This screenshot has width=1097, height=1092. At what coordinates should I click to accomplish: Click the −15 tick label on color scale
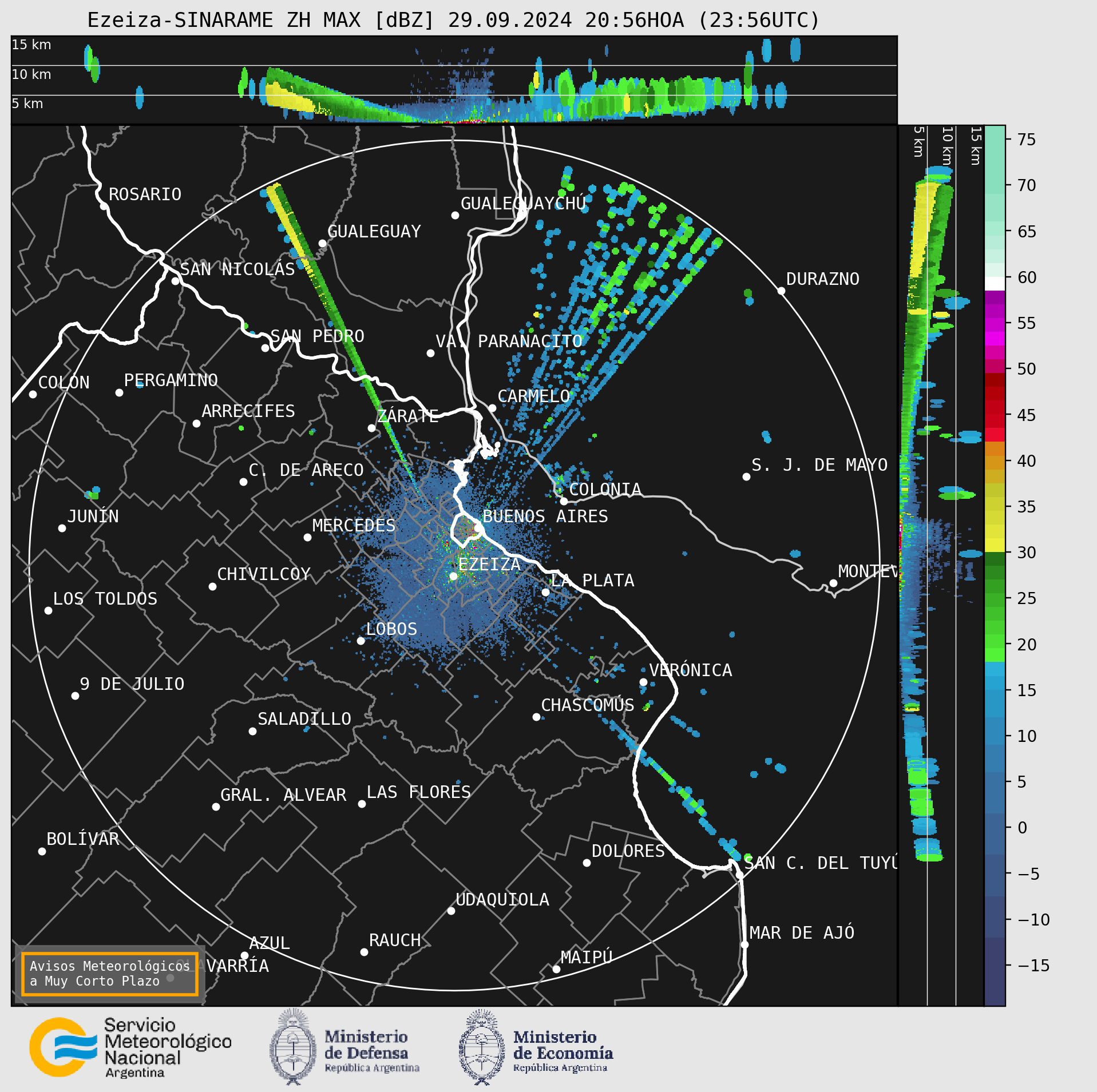click(x=1033, y=966)
